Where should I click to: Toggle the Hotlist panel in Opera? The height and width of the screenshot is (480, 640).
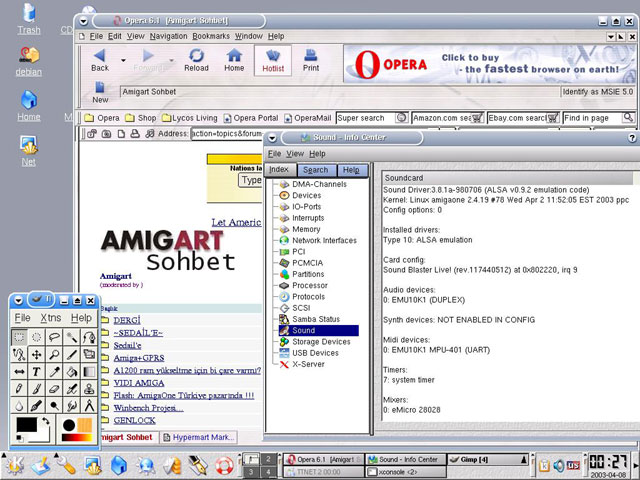pos(272,60)
